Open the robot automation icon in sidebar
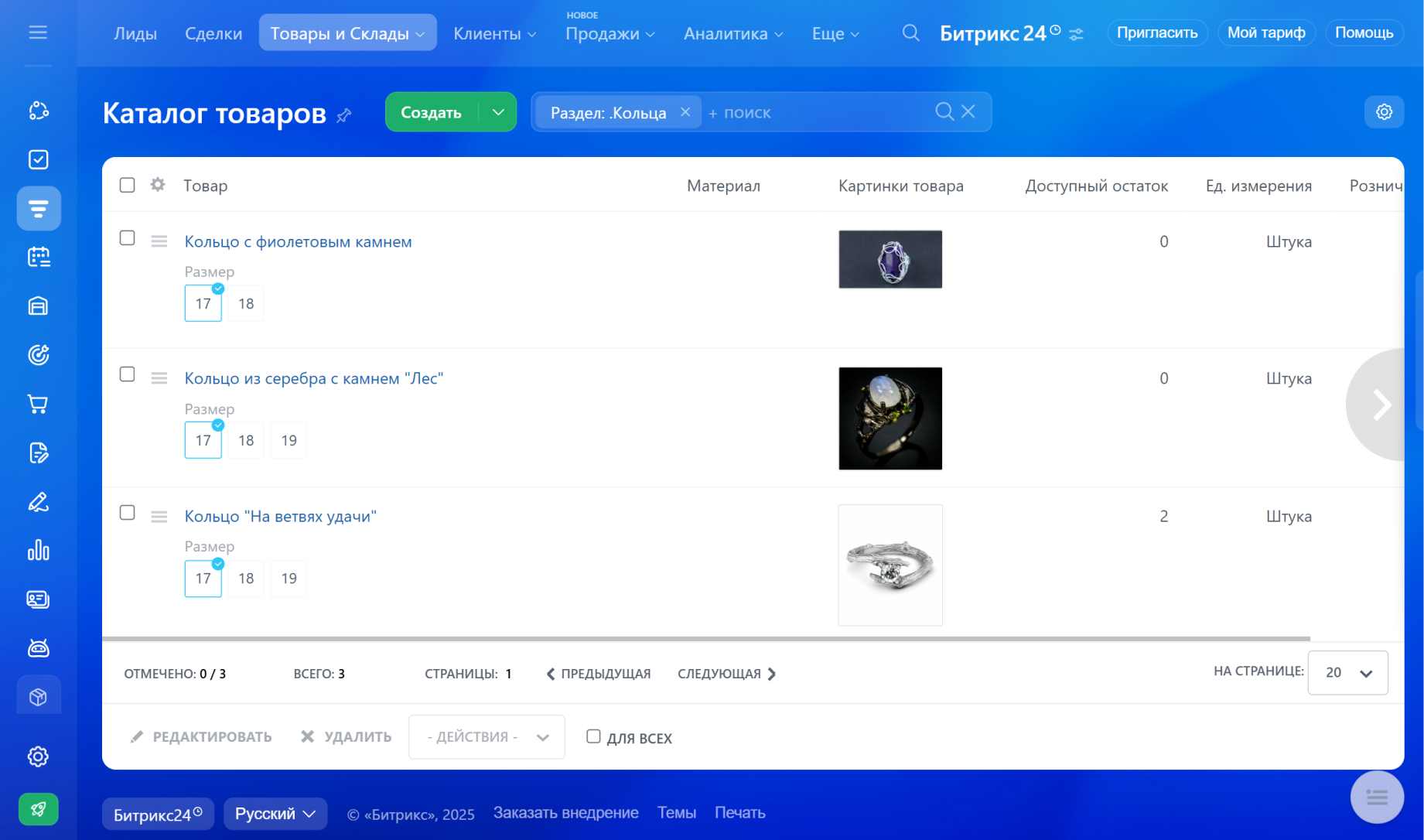 coord(38,648)
